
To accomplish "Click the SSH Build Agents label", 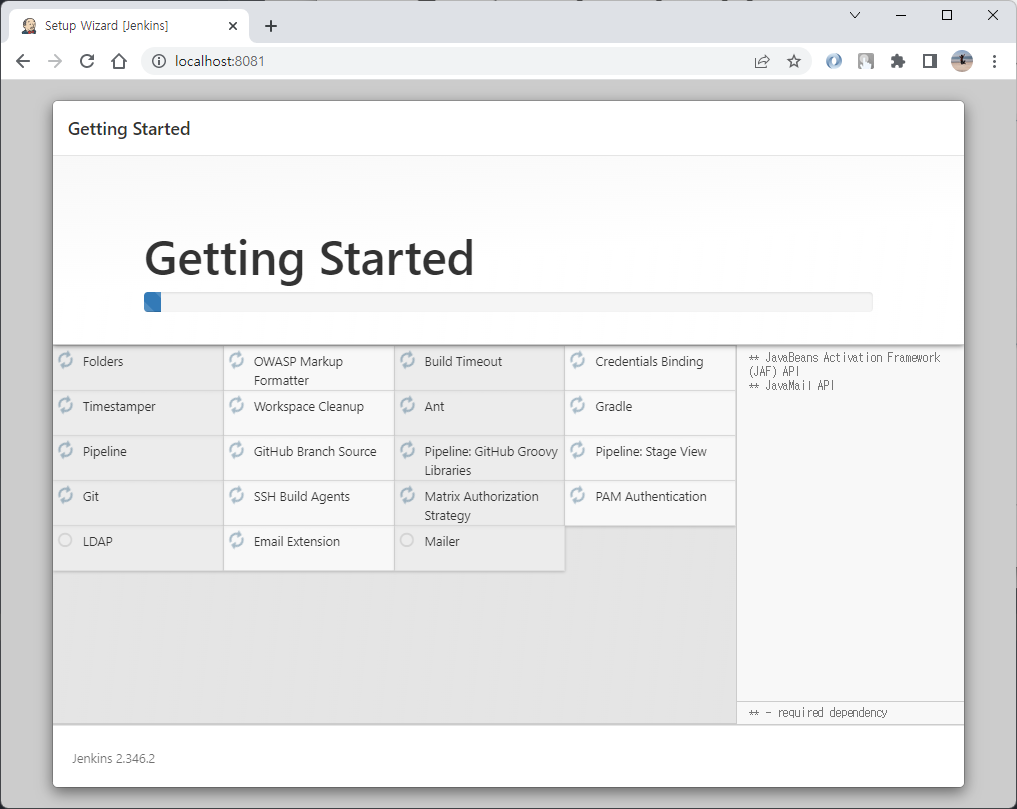I will 302,496.
